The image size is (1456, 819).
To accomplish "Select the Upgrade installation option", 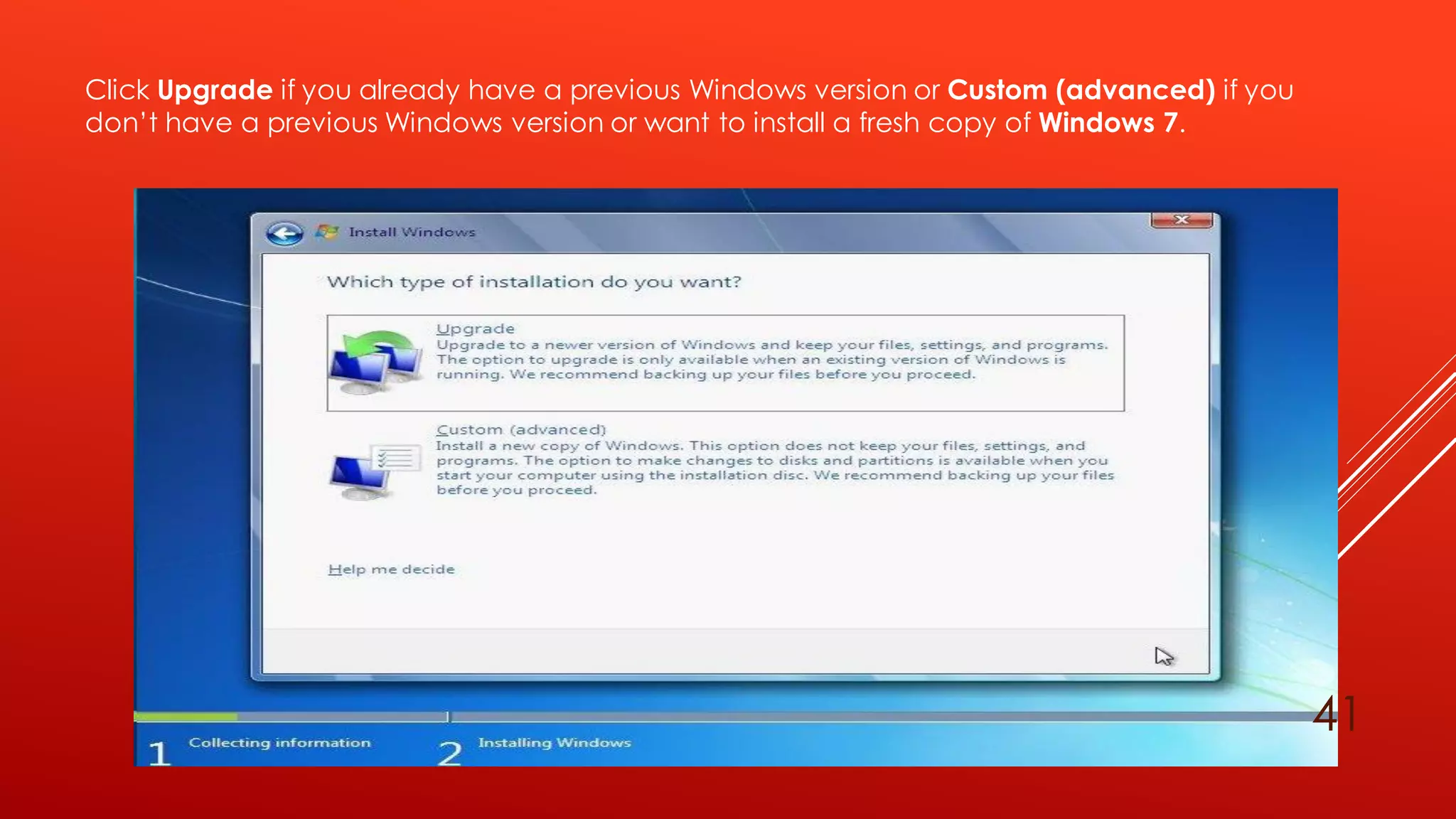I will (475, 329).
